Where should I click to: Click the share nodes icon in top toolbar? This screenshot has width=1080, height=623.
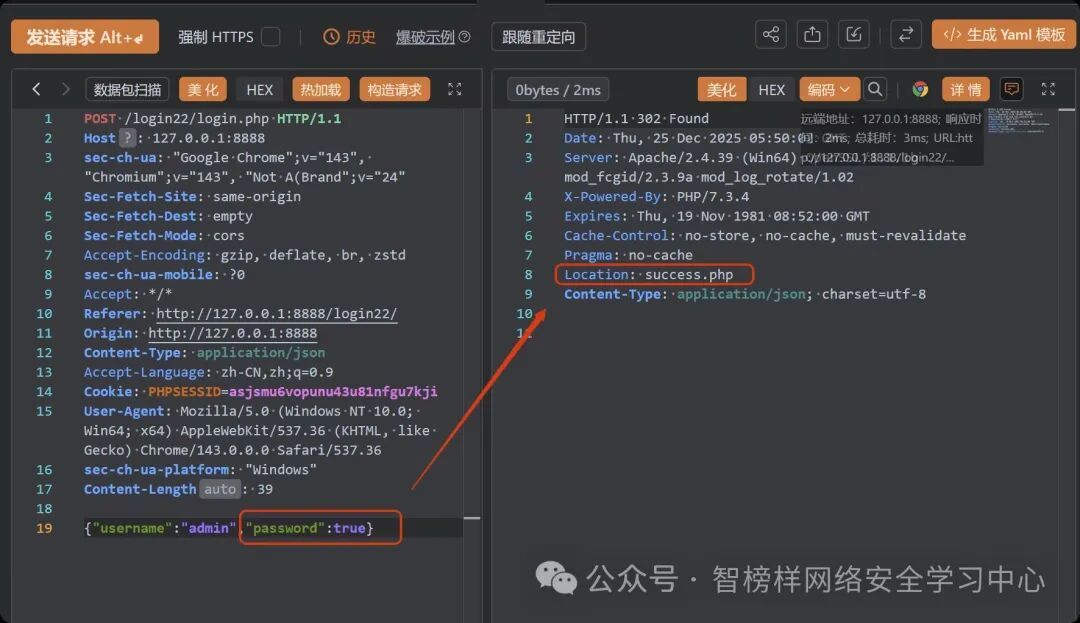click(771, 34)
